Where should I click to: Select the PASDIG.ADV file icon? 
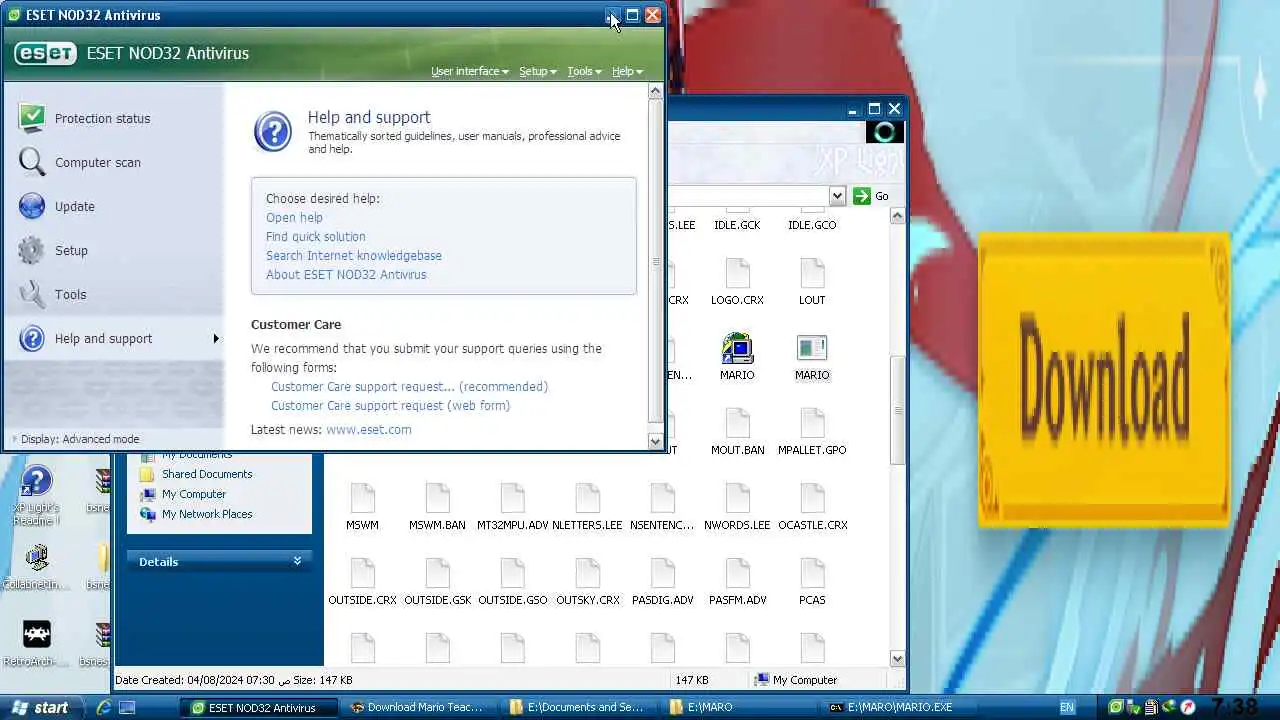tap(662, 573)
